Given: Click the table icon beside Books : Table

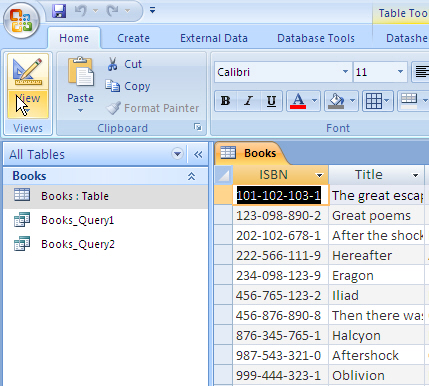Looking at the screenshot, I should (22, 195).
